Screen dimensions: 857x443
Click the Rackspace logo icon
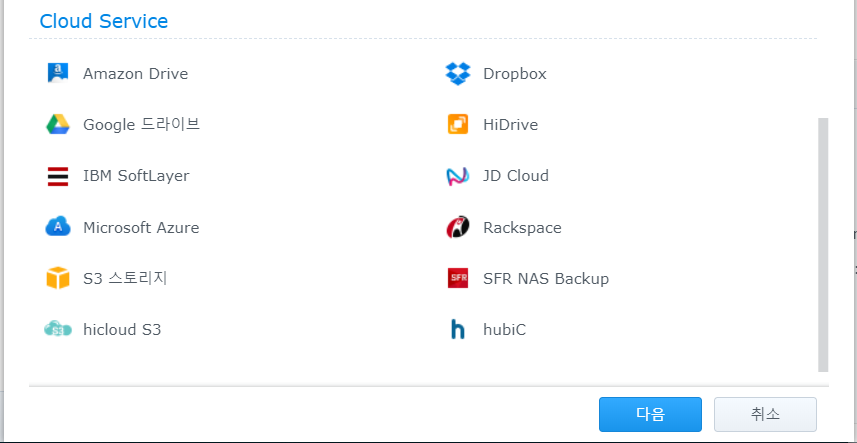[457, 227]
